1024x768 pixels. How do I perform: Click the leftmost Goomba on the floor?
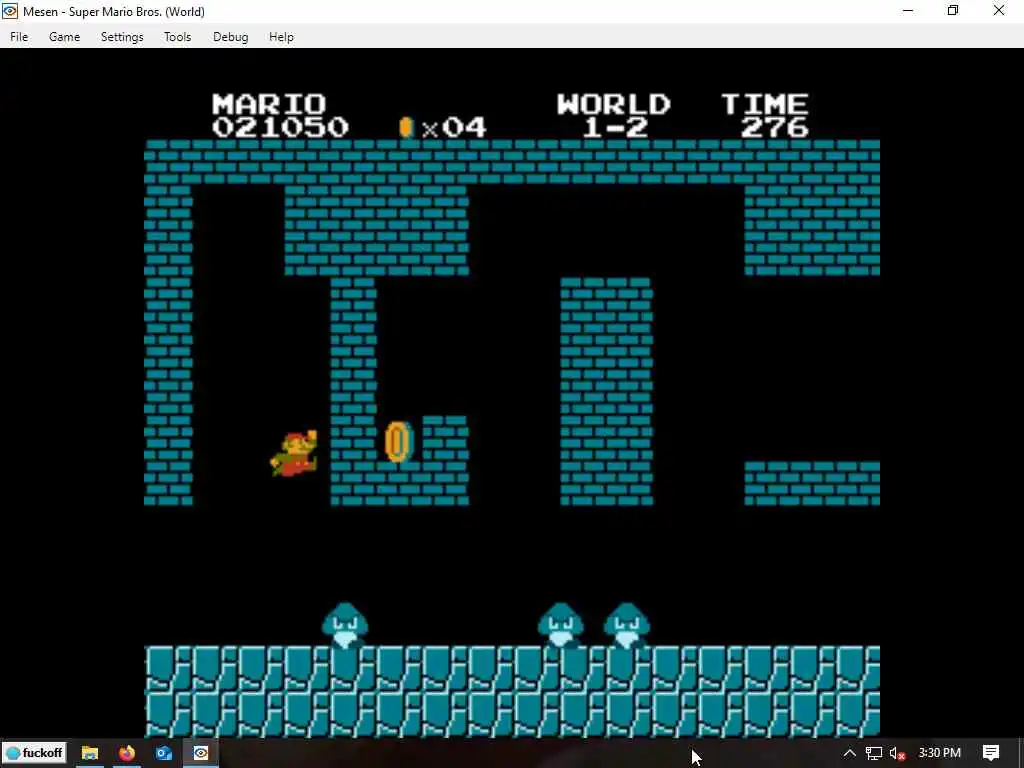345,625
